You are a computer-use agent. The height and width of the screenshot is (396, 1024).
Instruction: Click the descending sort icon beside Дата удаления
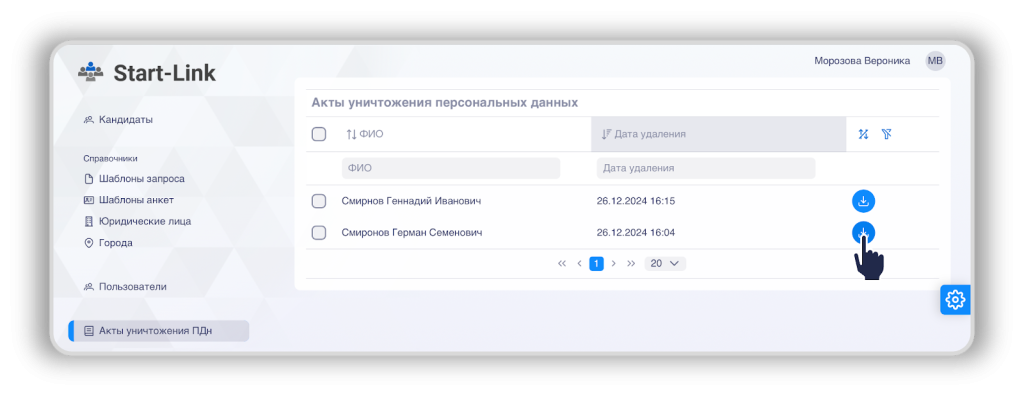coord(606,134)
